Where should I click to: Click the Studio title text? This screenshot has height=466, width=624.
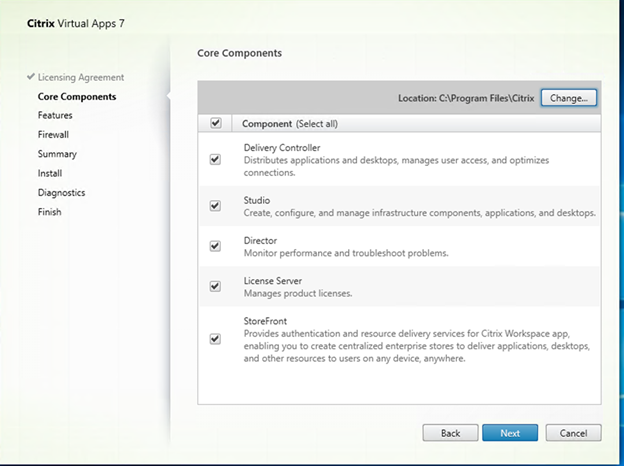pos(257,200)
